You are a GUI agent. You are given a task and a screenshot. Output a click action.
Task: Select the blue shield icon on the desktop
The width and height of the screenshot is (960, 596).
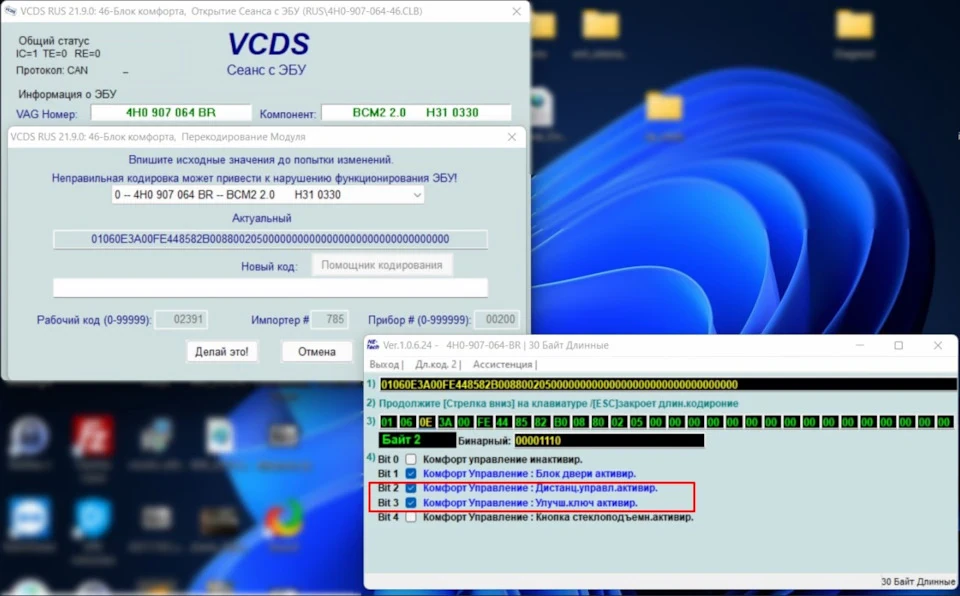click(92, 519)
